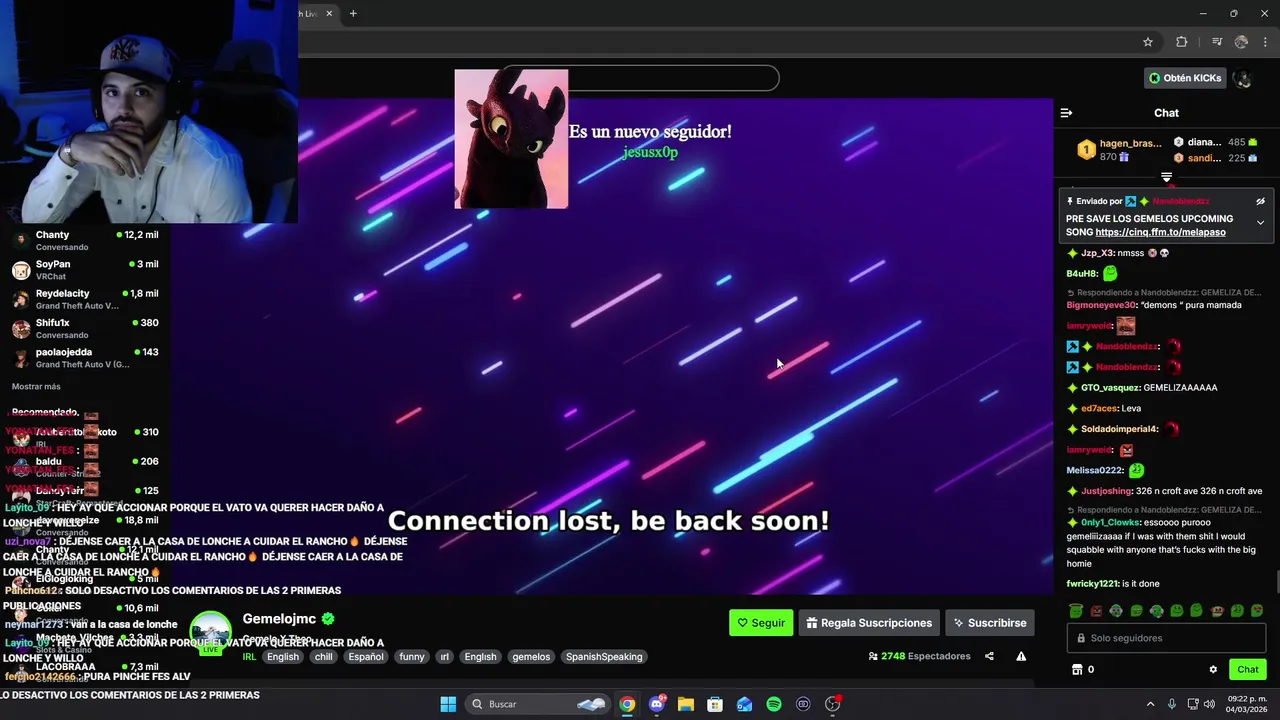Bookmark this page with the star icon
1280x720 pixels.
1148,42
